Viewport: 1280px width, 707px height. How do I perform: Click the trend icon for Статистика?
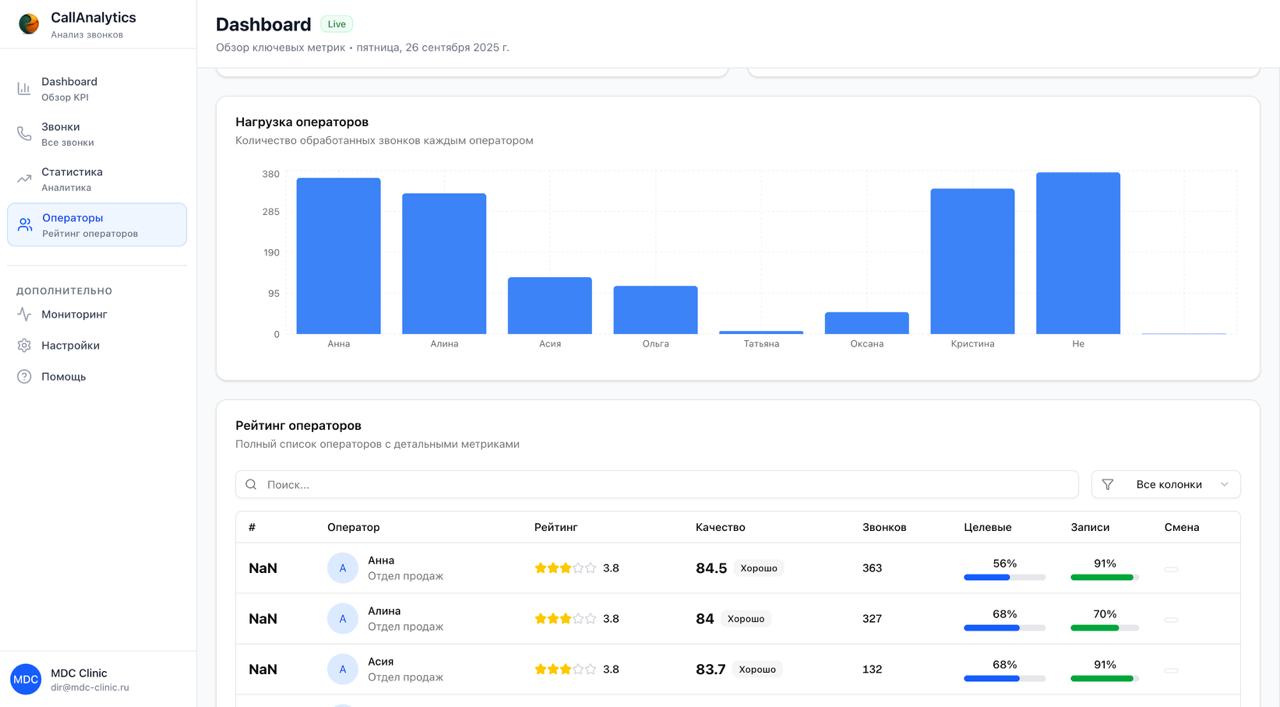(24, 179)
